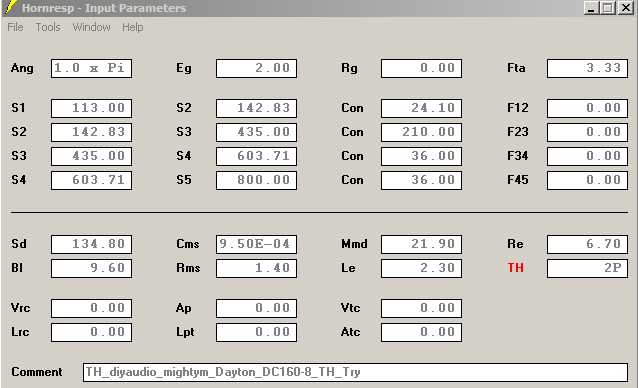Image resolution: width=638 pixels, height=388 pixels.
Task: Click the Atc input field
Action: coord(422,332)
